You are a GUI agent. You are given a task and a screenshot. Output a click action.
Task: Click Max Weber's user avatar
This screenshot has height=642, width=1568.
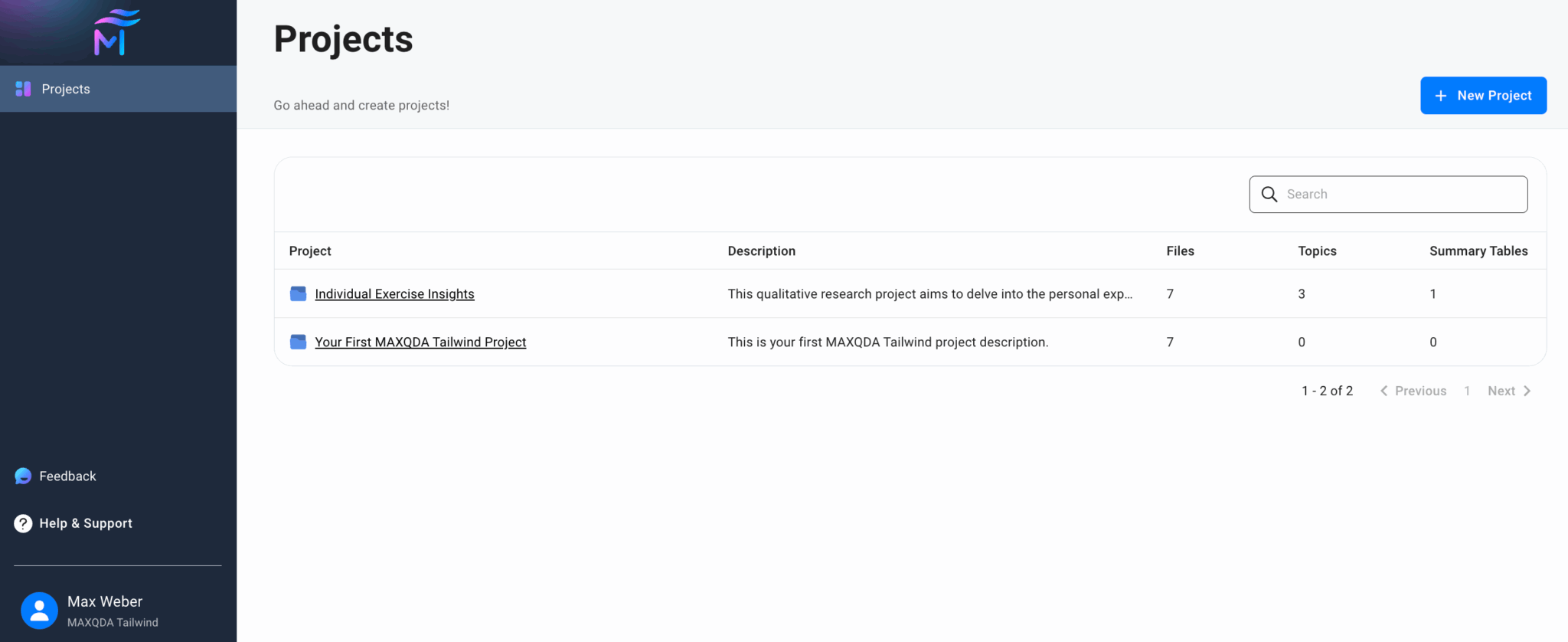coord(39,611)
